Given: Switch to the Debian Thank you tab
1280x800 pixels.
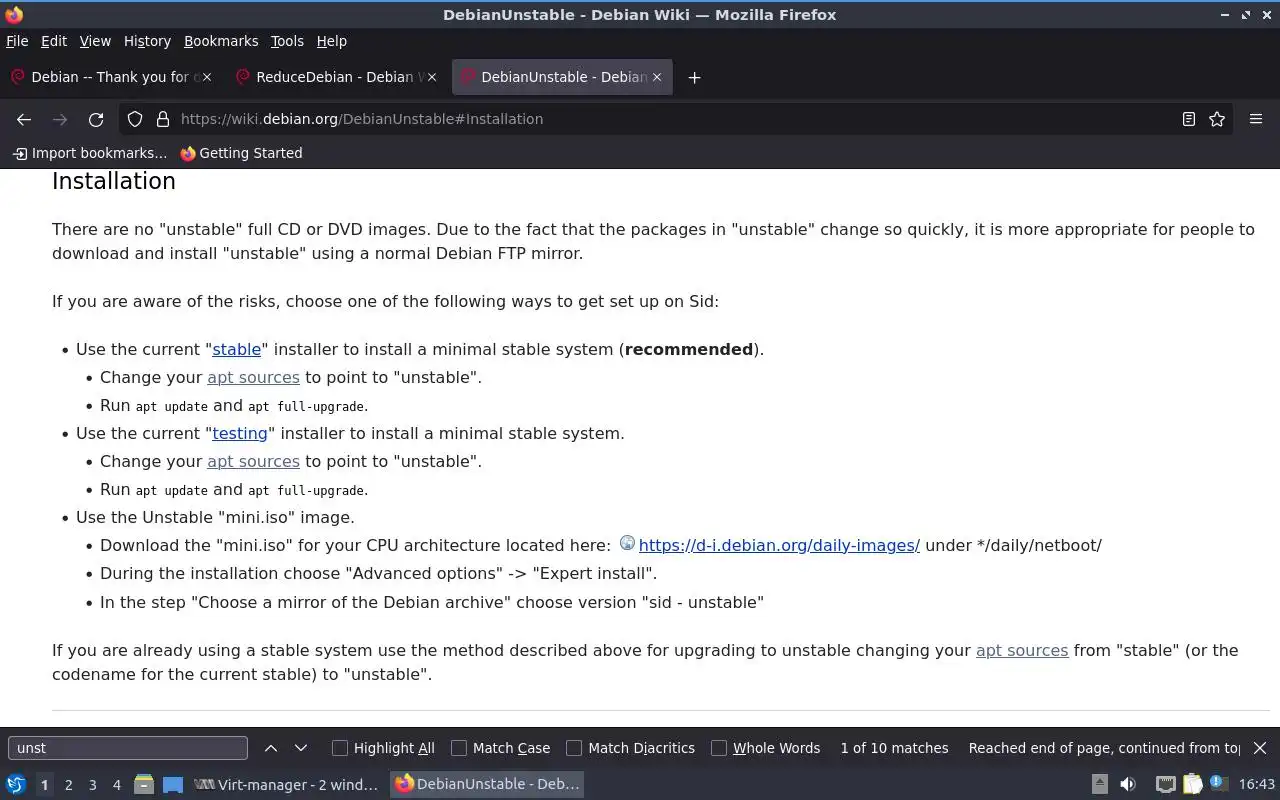Looking at the screenshot, I should pos(112,77).
